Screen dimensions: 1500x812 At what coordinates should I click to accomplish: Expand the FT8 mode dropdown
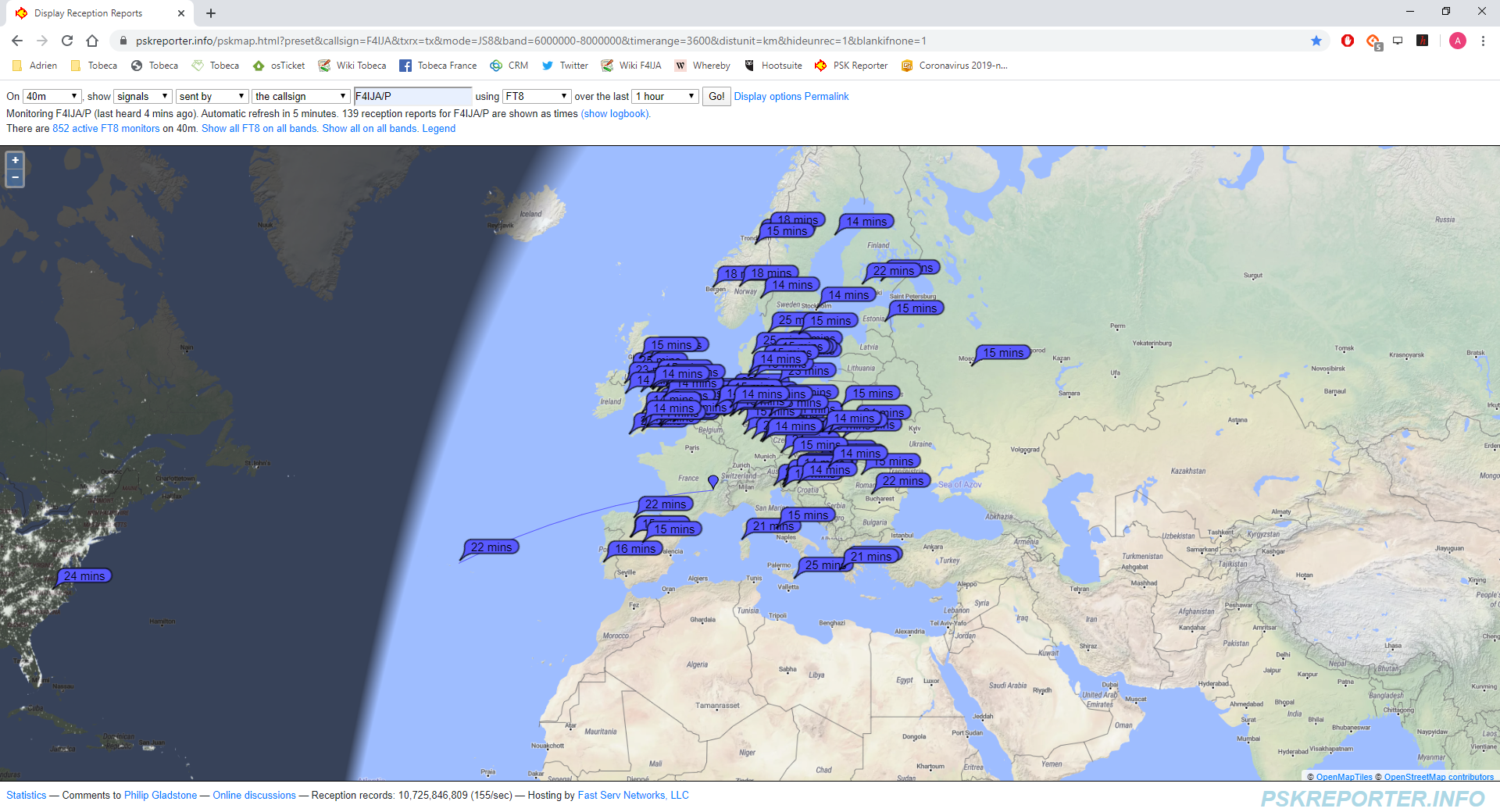pos(536,96)
